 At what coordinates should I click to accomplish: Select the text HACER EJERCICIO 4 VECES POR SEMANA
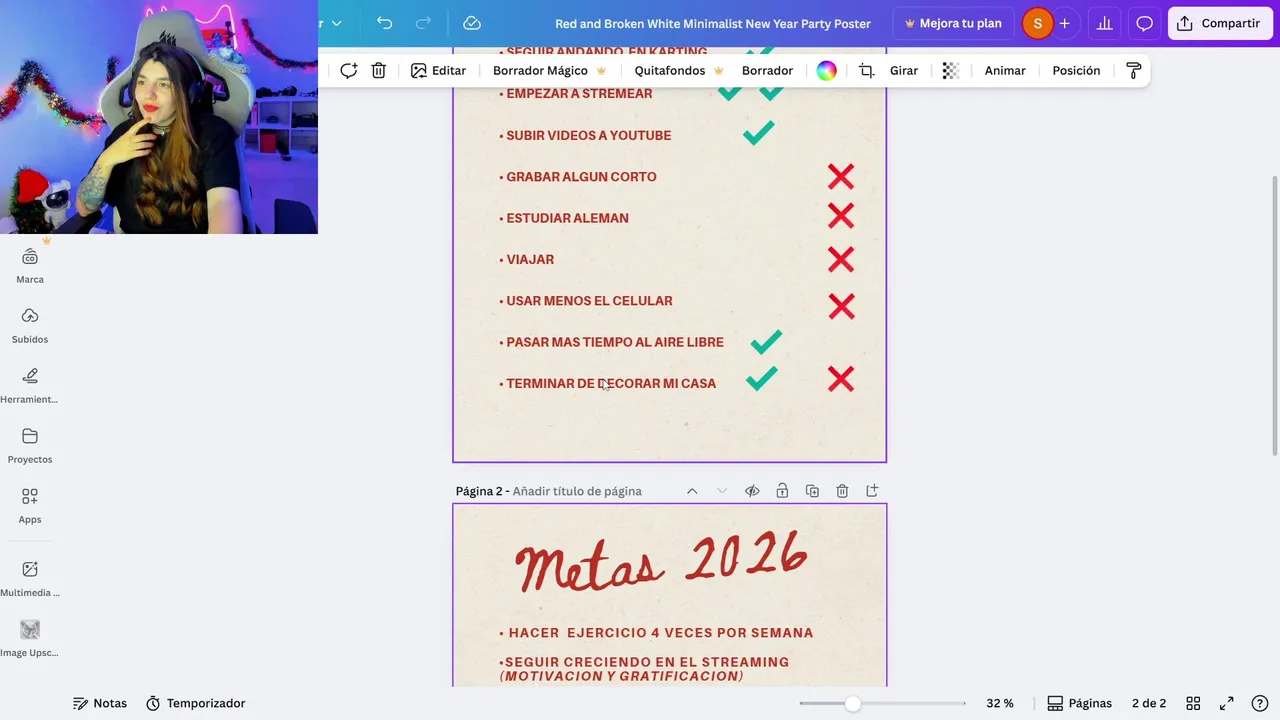[x=660, y=633]
